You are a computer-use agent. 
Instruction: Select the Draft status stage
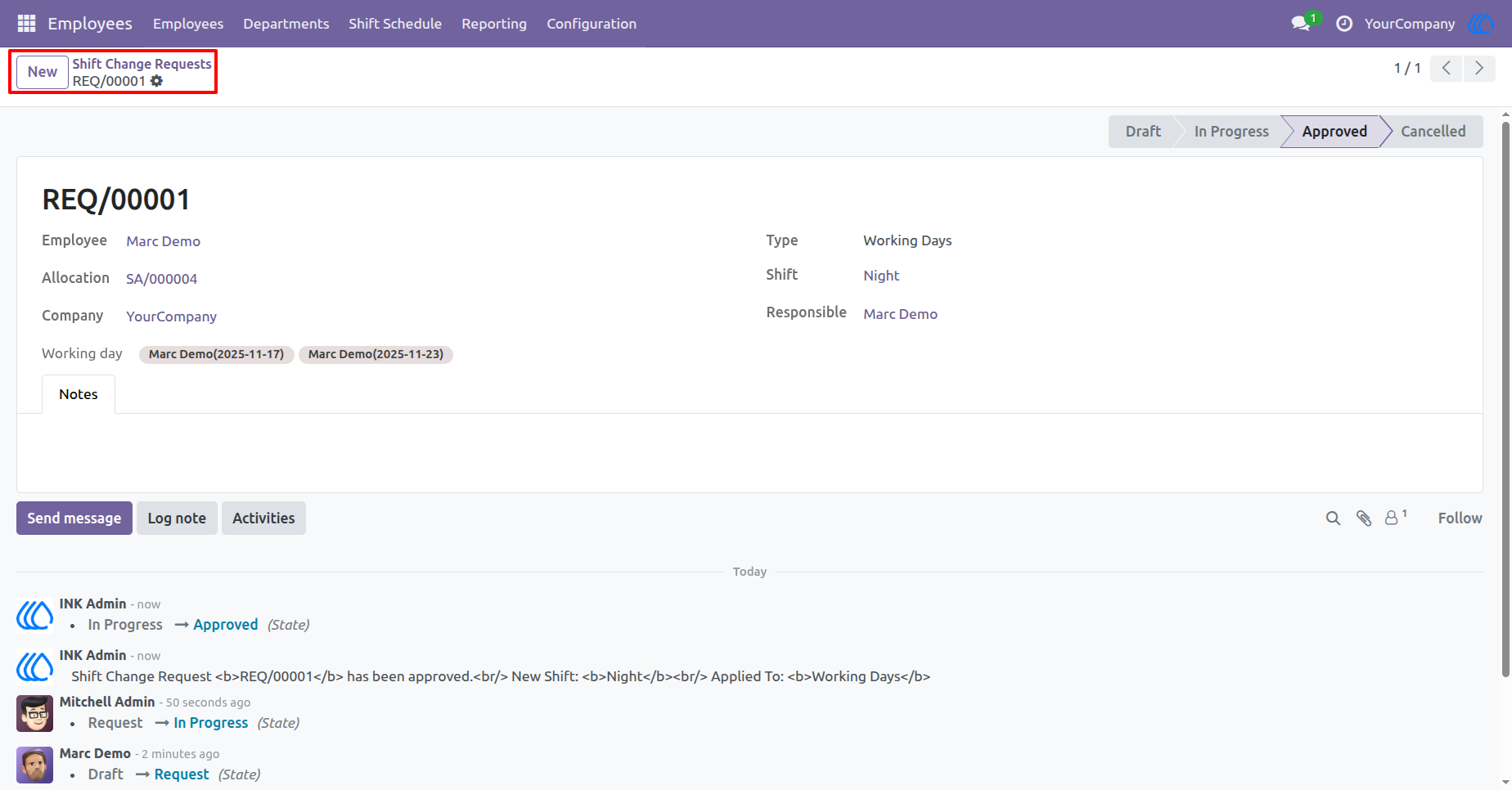pos(1143,132)
